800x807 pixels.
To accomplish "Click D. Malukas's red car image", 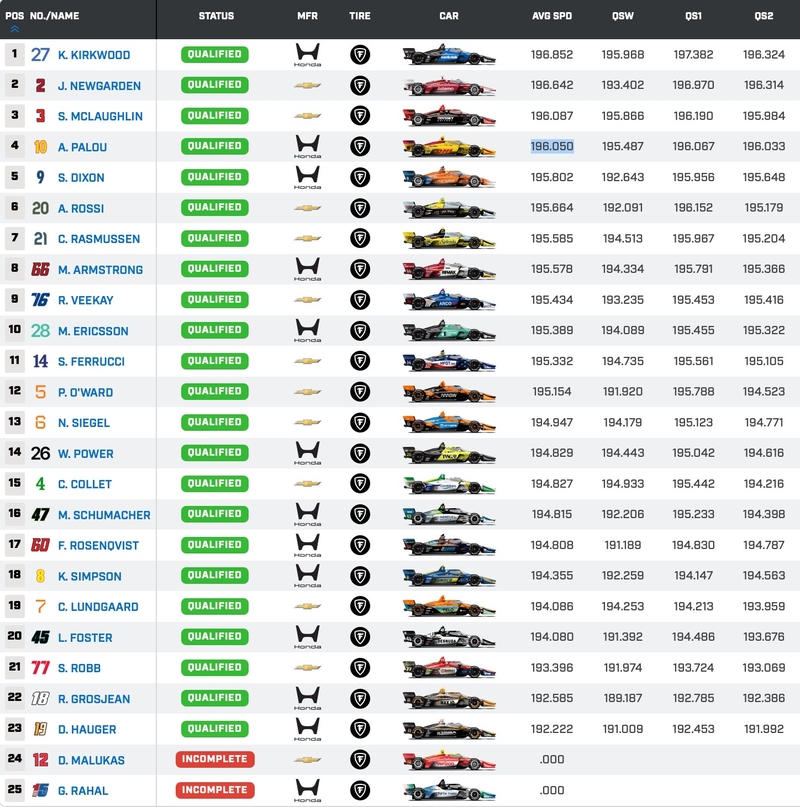I will pyautogui.click(x=449, y=759).
